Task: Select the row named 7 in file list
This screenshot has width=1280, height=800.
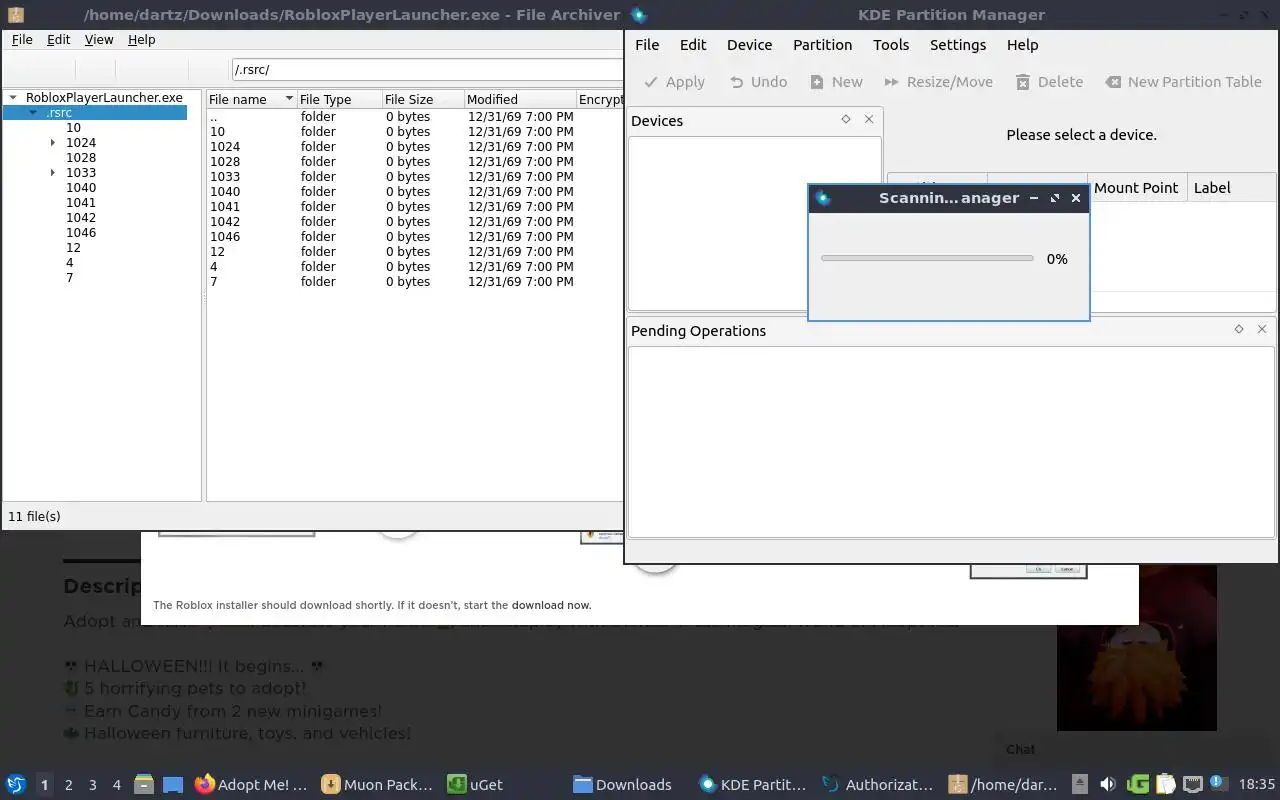Action: point(414,281)
